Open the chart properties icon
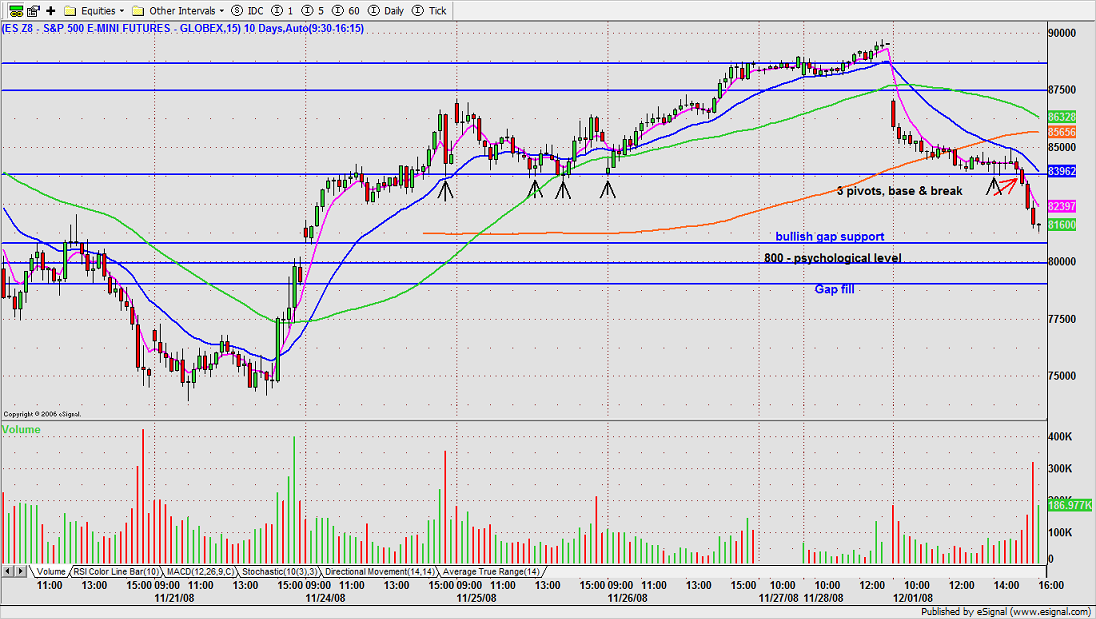This screenshot has width=1096, height=619. (x=33, y=10)
